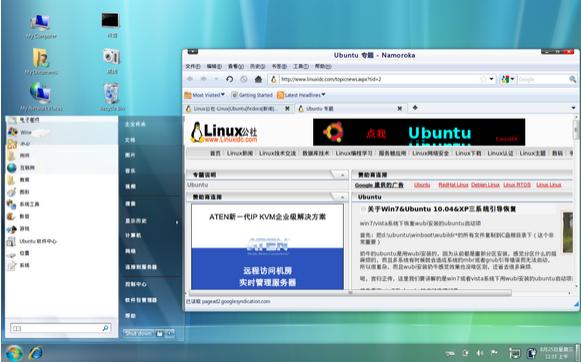This screenshot has width=581, height=362.
Task: Open the list all tabs dropdown
Action: (574, 108)
